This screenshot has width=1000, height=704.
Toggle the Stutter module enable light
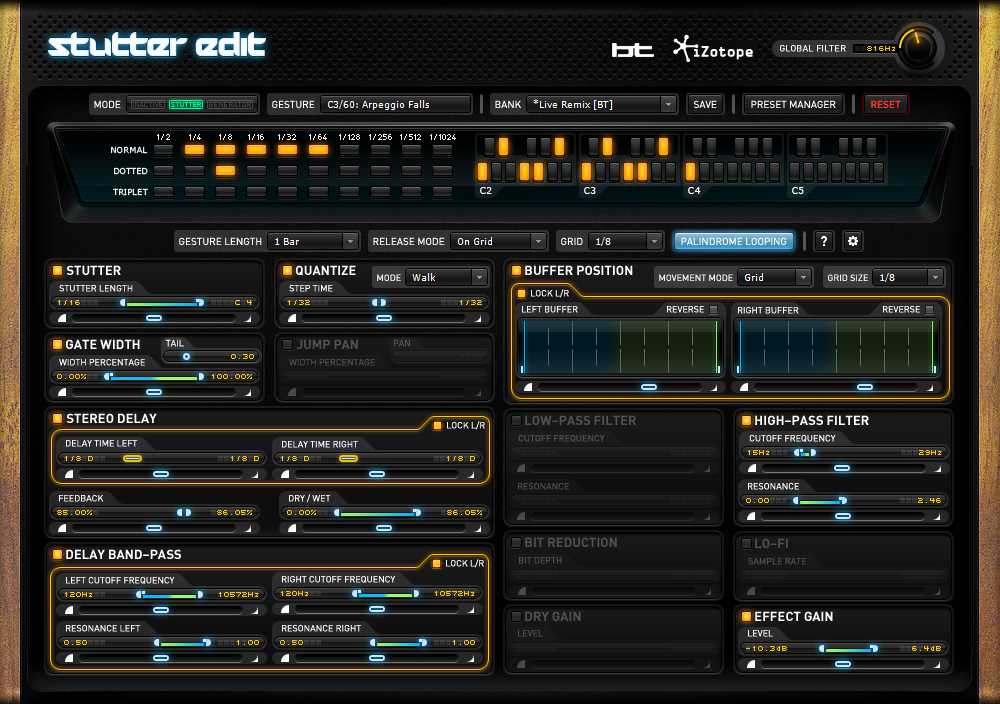(57, 270)
